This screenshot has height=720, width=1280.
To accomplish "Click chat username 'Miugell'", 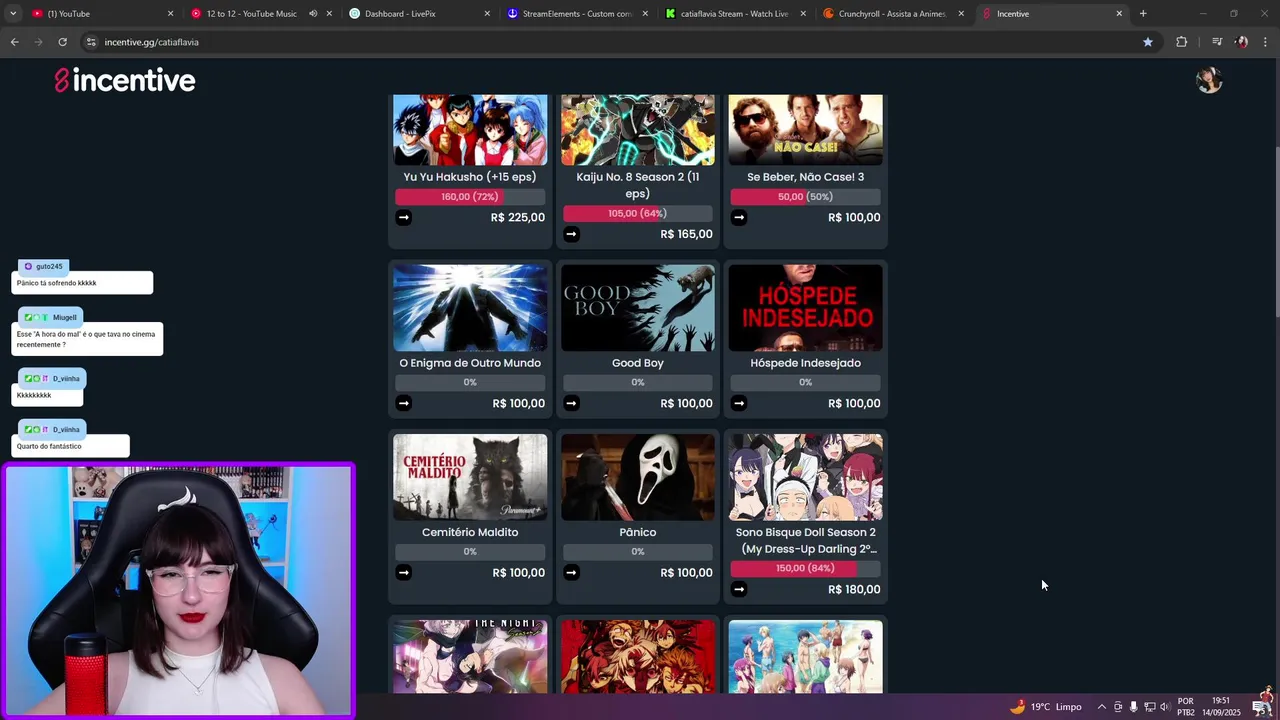I will 65,317.
